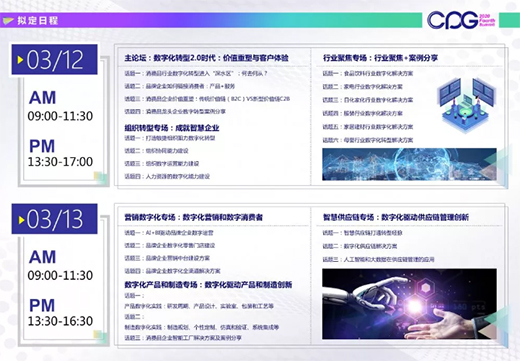The image size is (520, 361).
Task: Open the 数字化产品和制造专场 heading
Action: (x=208, y=285)
